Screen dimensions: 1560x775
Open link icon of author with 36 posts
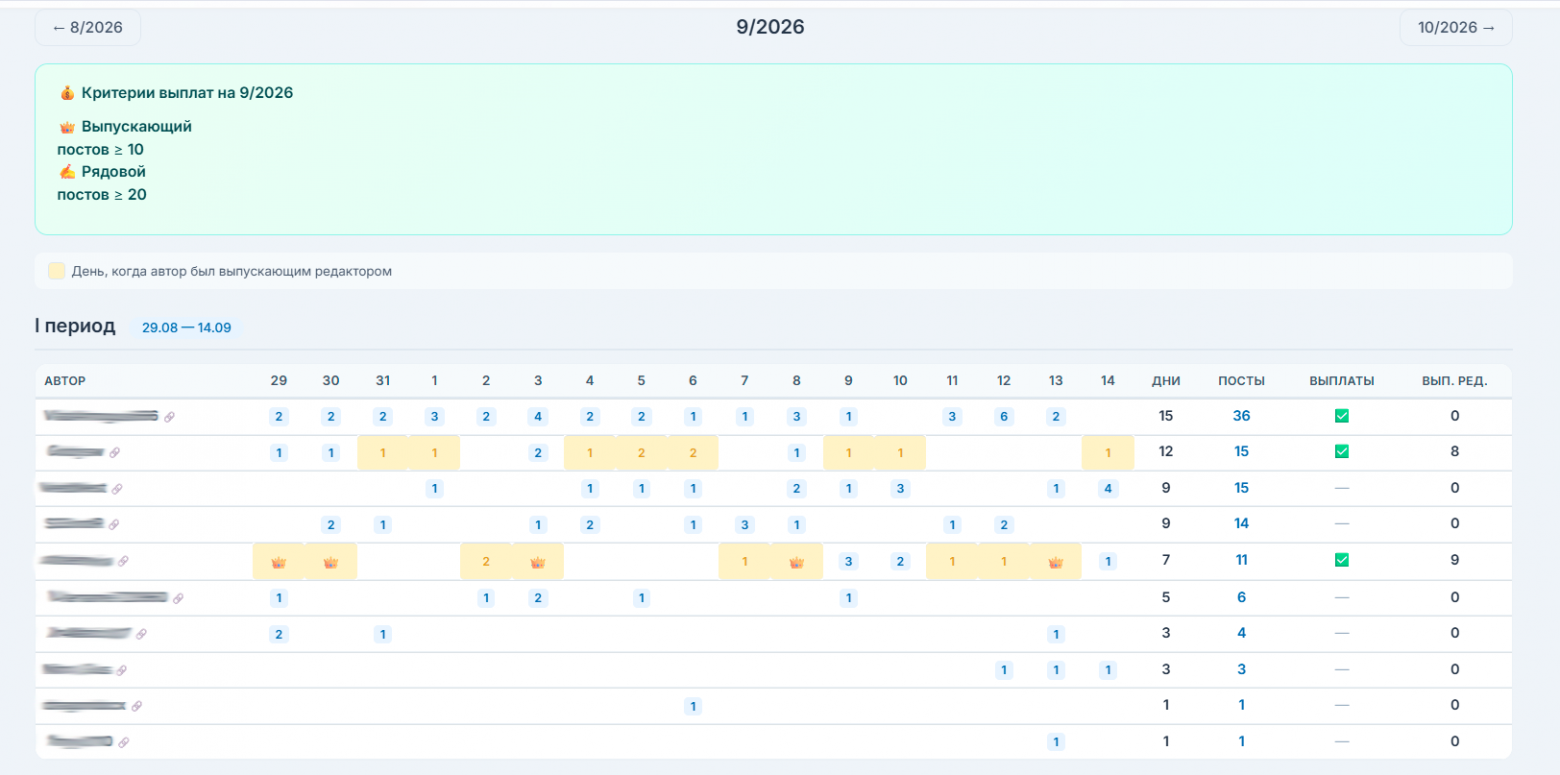coord(169,417)
